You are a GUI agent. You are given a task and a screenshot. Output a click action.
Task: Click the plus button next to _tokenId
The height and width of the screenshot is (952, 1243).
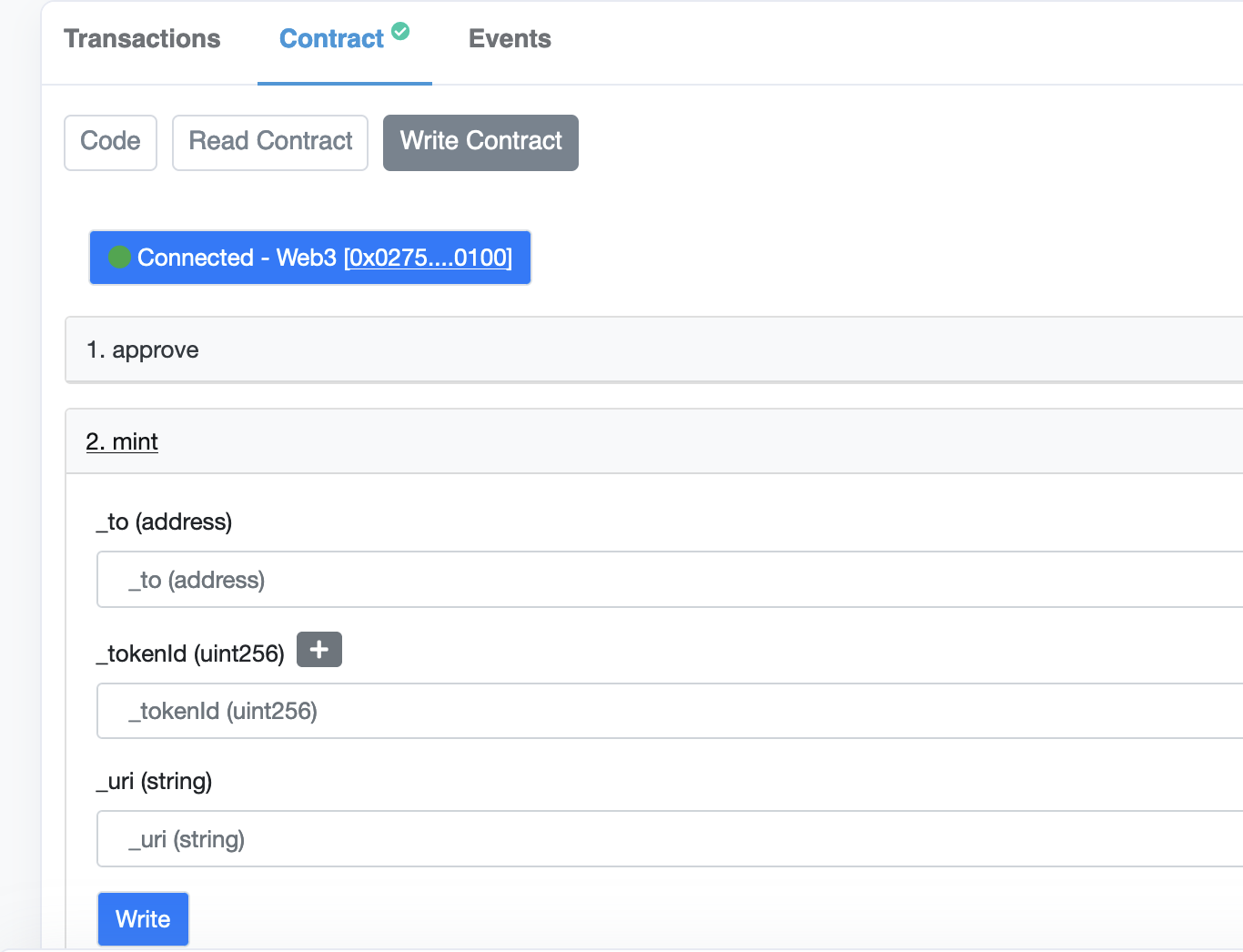(x=319, y=650)
